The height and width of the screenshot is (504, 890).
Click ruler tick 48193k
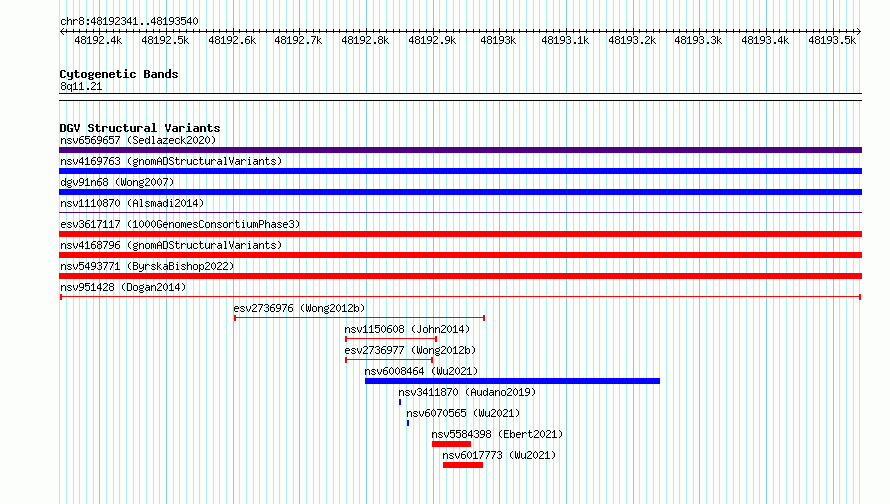[x=498, y=40]
